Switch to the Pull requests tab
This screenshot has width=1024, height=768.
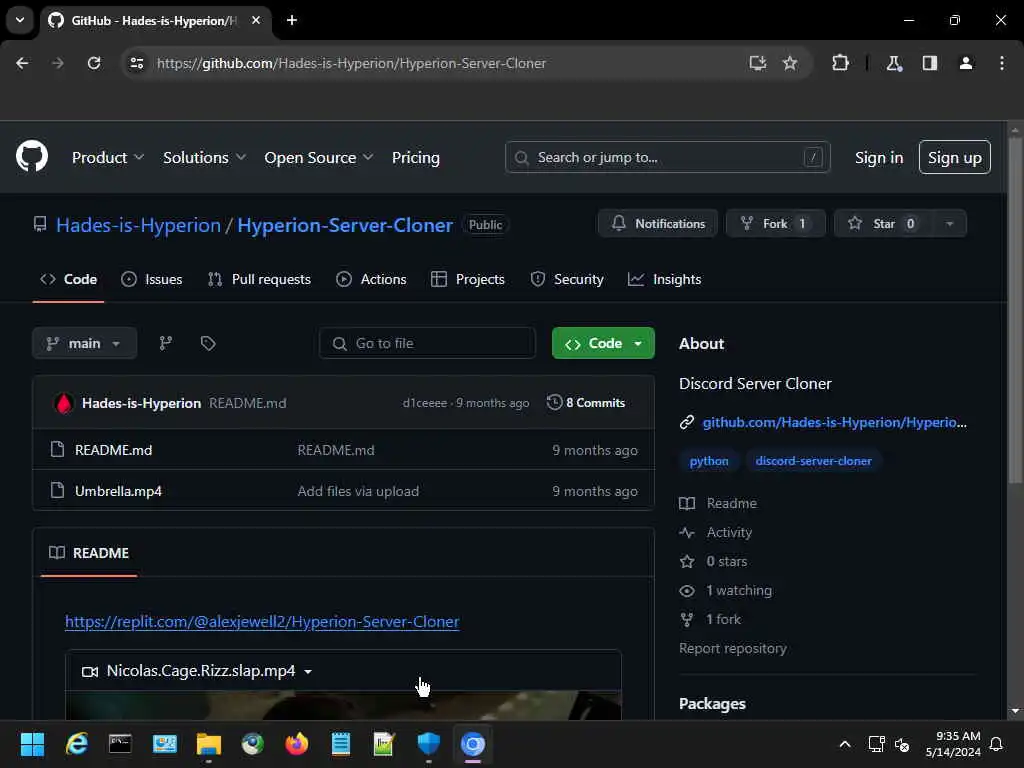[259, 279]
